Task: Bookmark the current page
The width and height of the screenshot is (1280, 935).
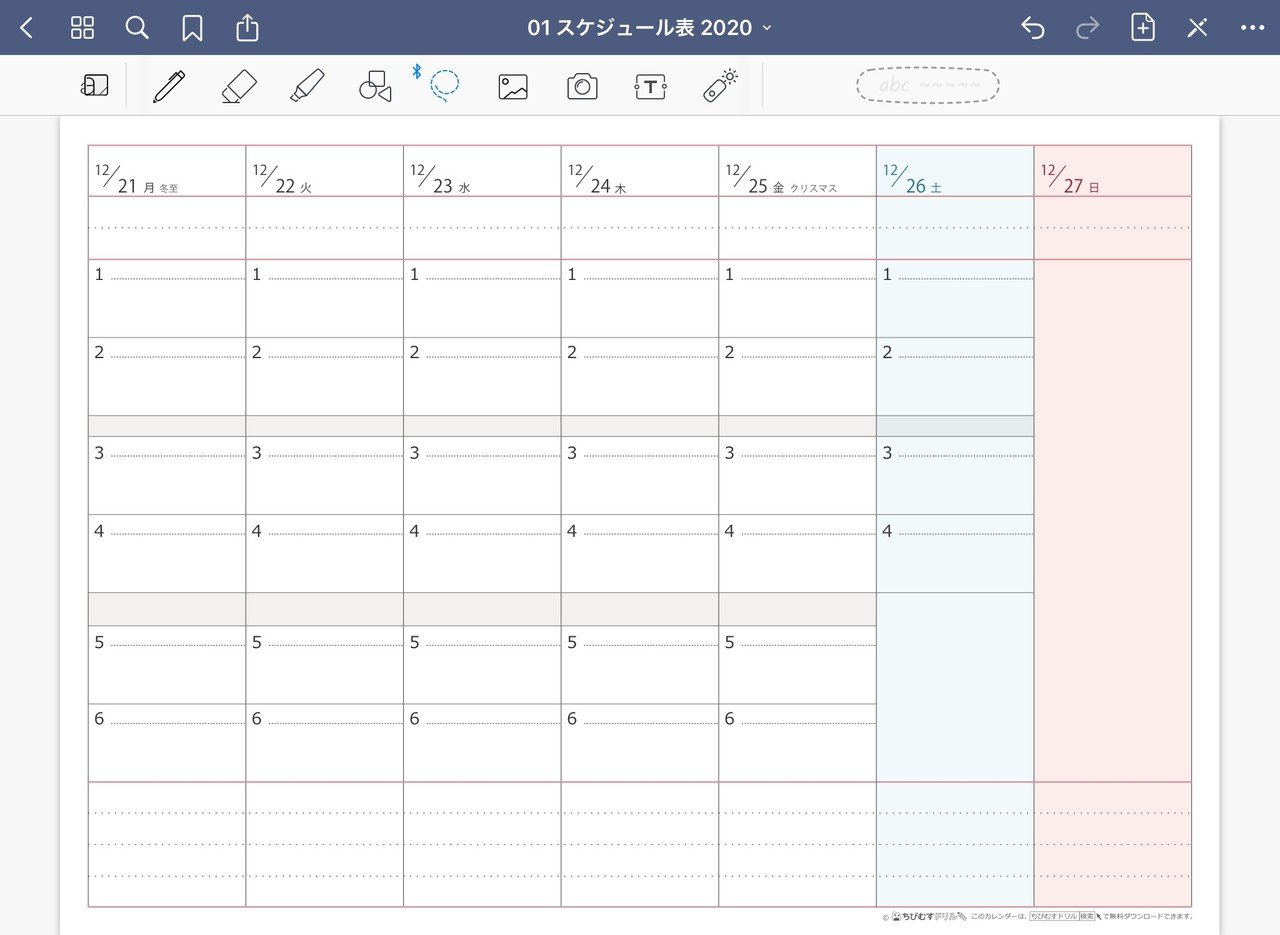Action: pos(192,27)
